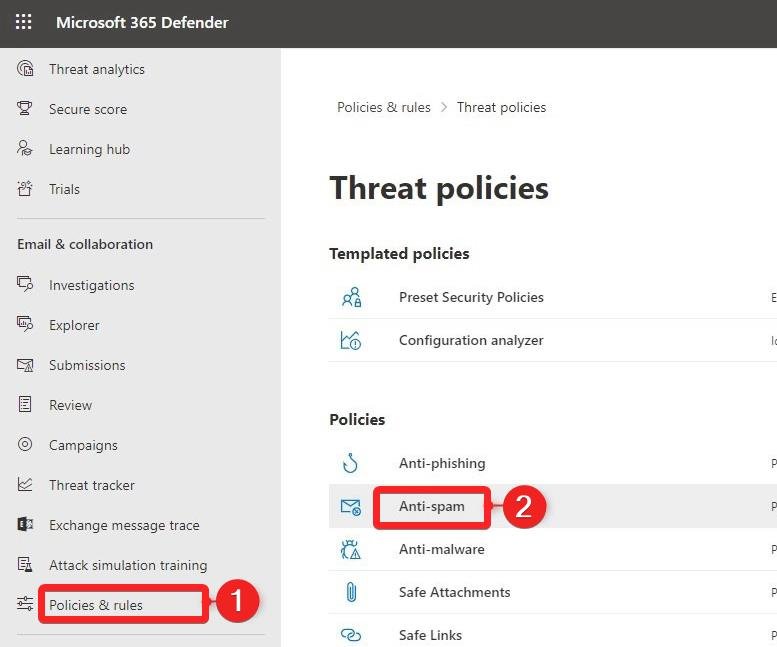Open the app launcher waffle icon

click(24, 22)
